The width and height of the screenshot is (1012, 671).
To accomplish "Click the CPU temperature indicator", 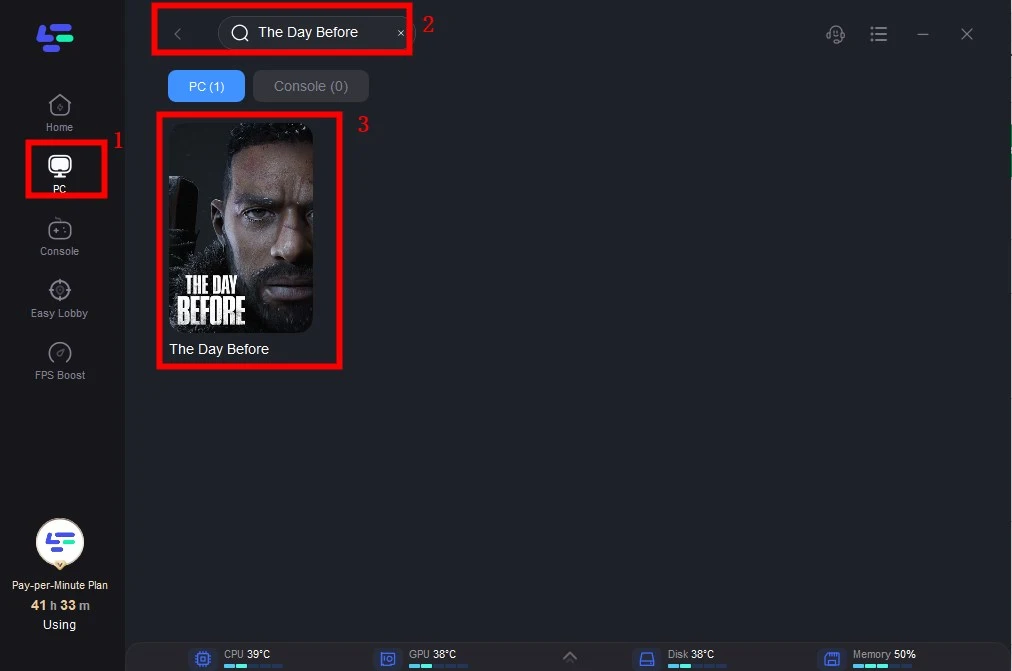I will (247, 655).
